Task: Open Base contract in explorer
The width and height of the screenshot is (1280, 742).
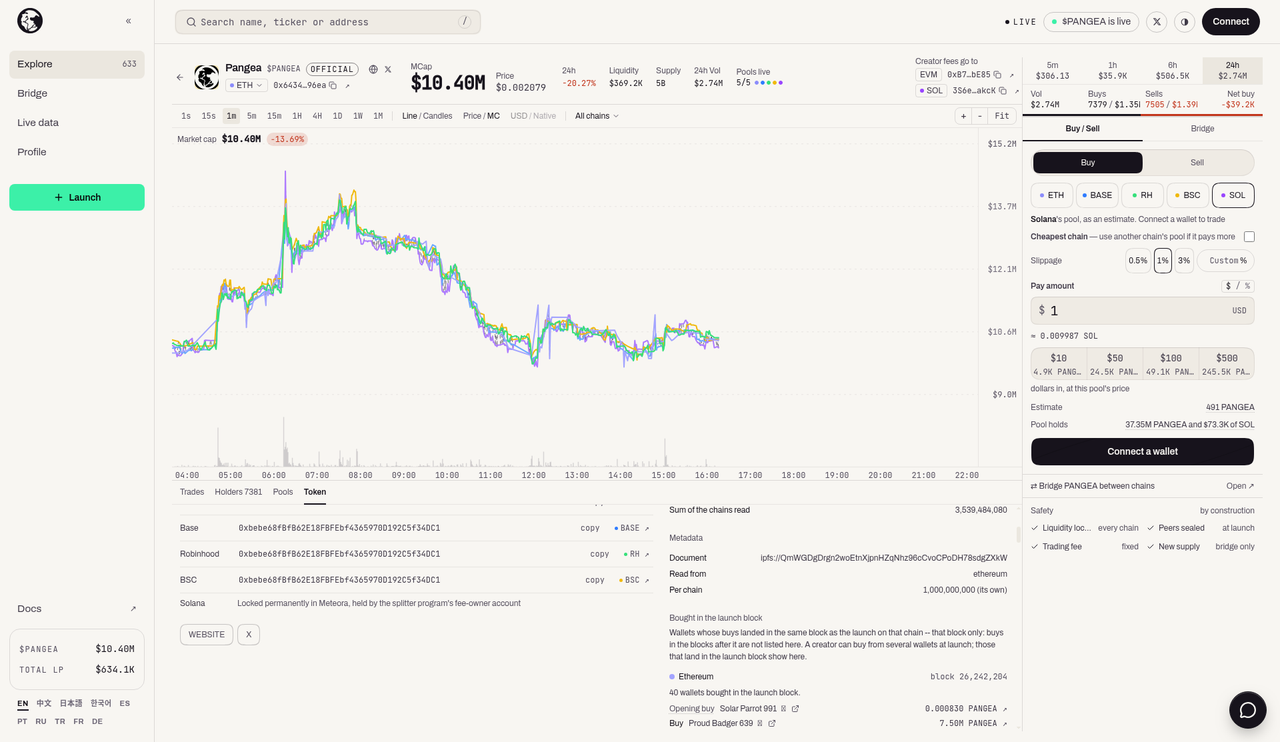Action: tap(632, 528)
